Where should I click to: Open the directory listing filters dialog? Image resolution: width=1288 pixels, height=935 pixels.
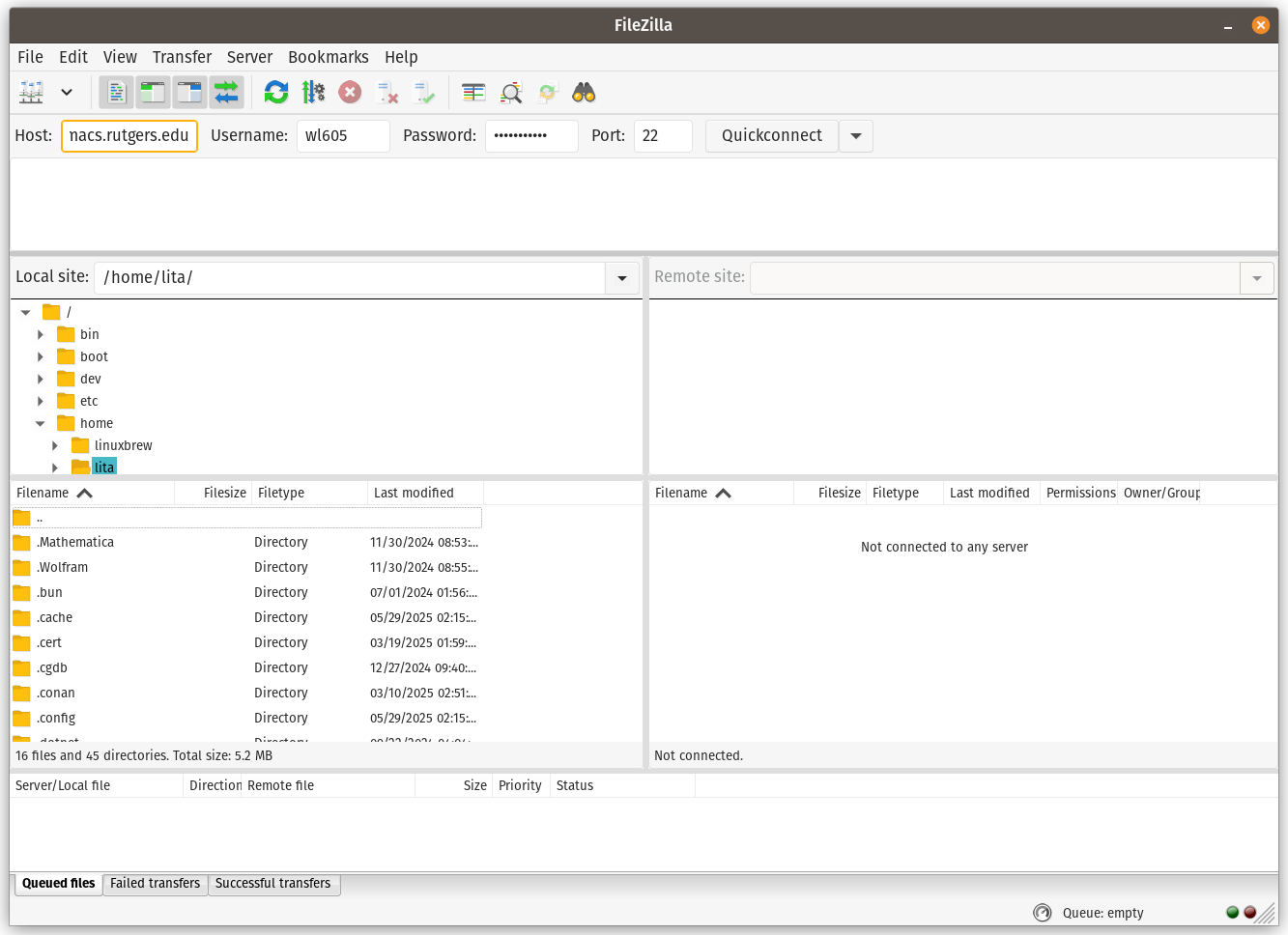click(x=473, y=93)
